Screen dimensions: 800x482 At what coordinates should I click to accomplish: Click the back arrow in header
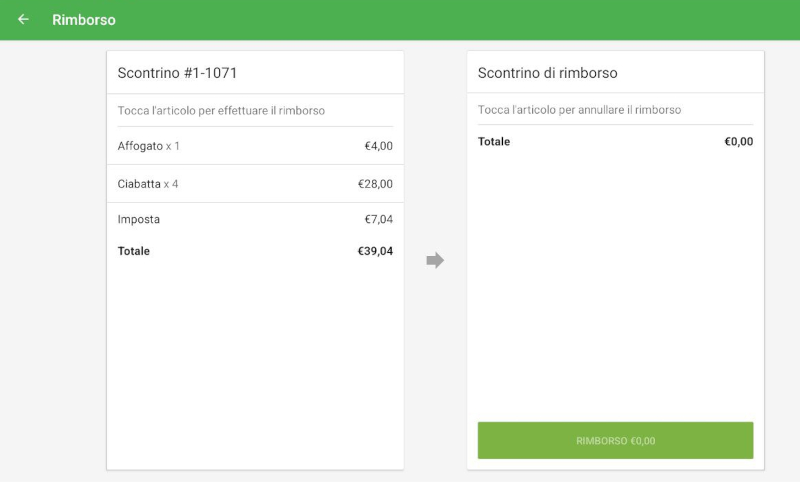pos(23,19)
